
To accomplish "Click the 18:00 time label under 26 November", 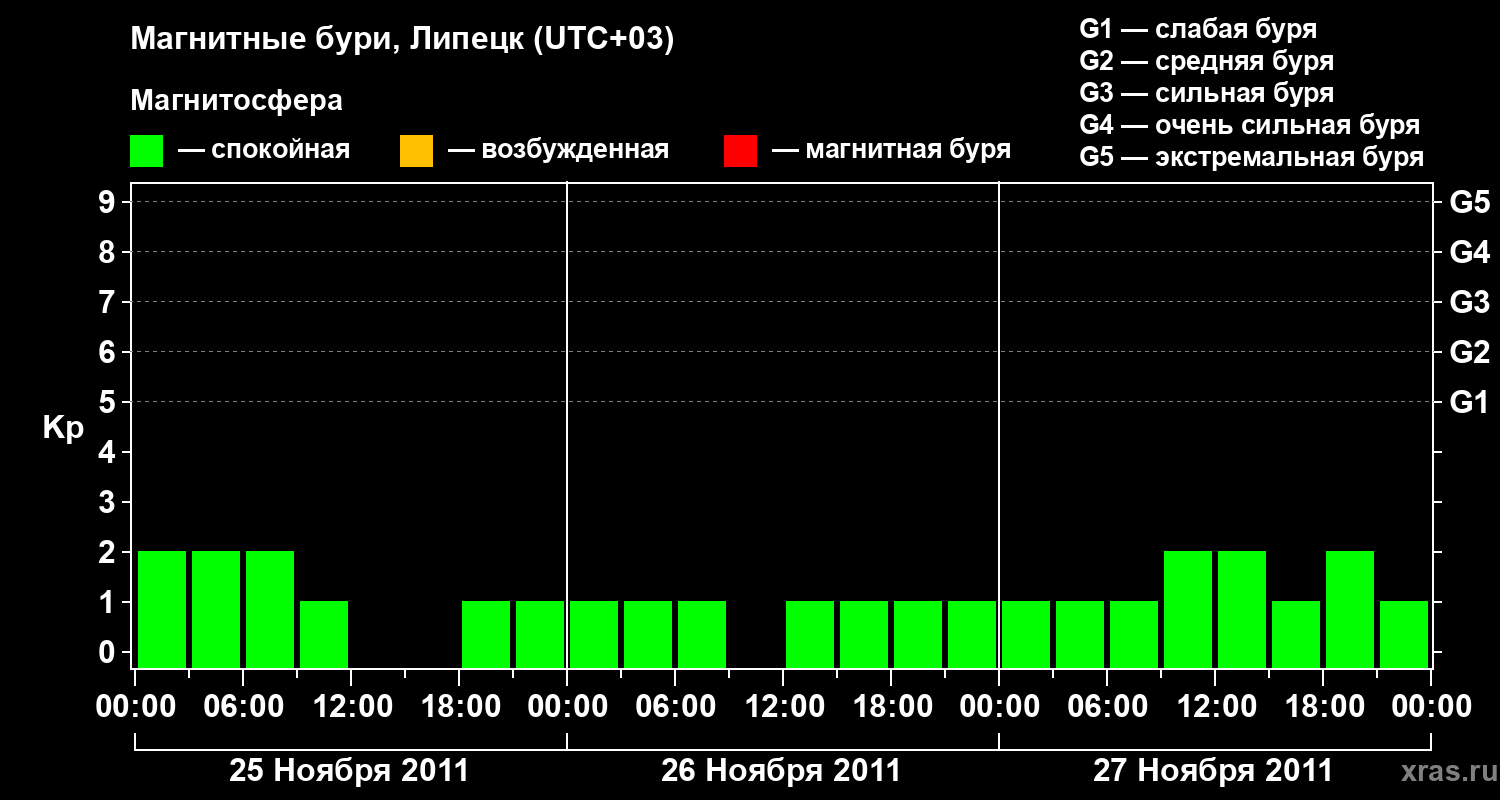I will [891, 707].
